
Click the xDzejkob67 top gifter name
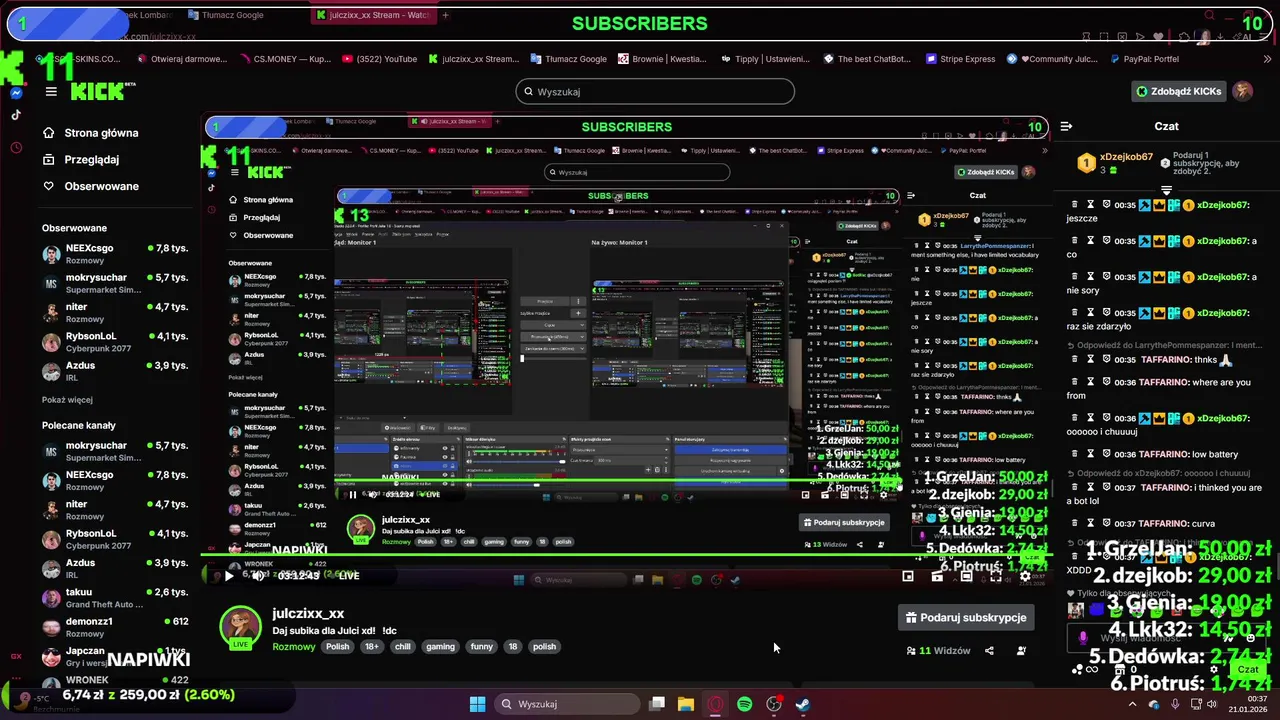point(1126,157)
